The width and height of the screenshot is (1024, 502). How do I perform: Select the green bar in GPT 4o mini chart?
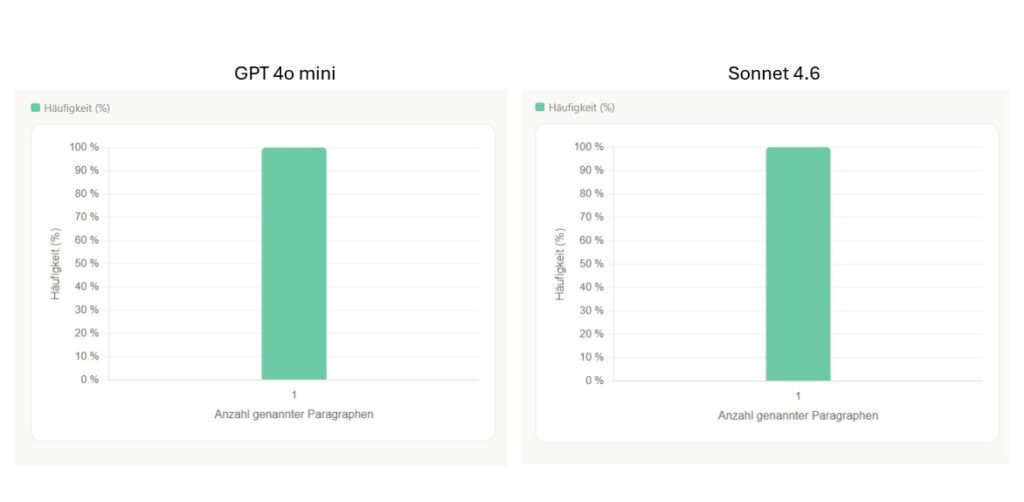point(294,264)
